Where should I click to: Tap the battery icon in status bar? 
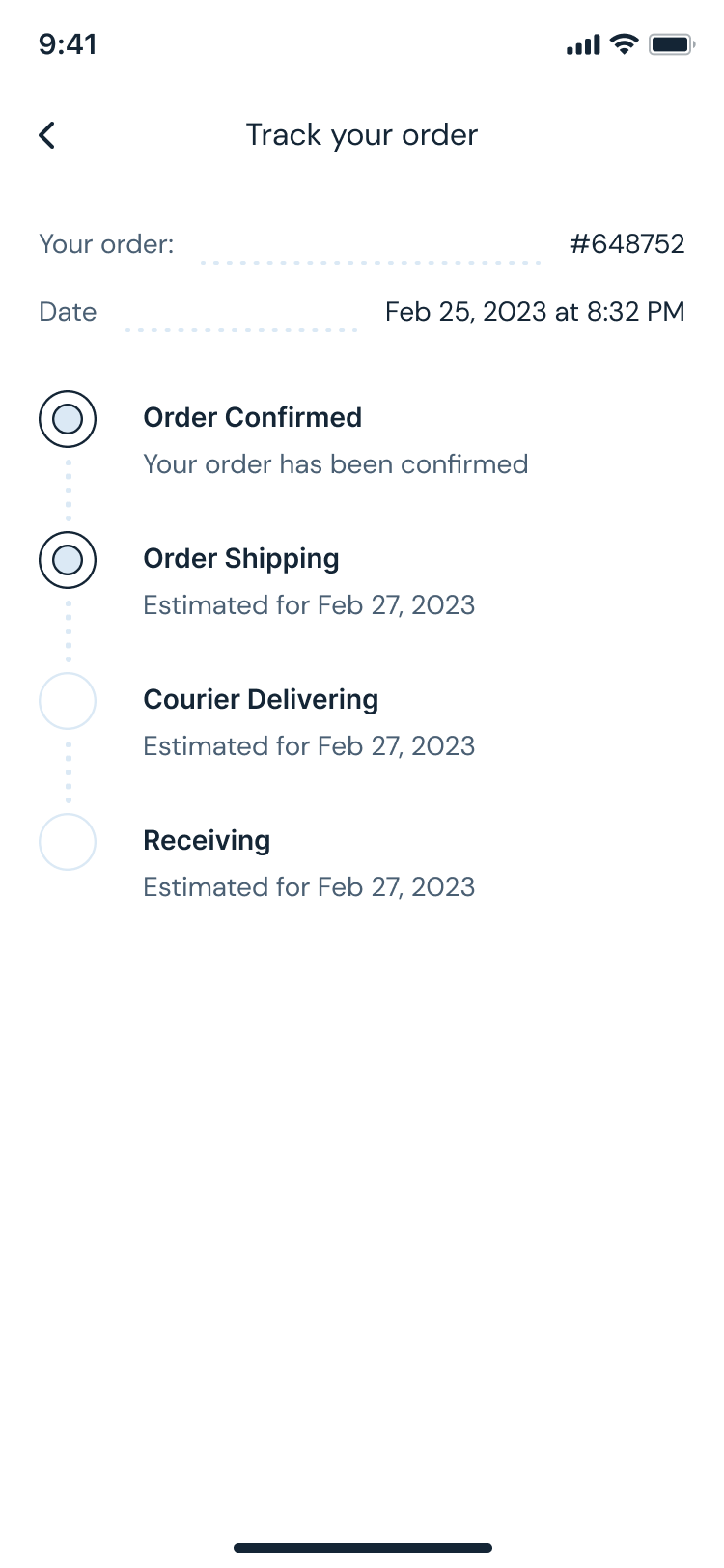pyautogui.click(x=672, y=44)
